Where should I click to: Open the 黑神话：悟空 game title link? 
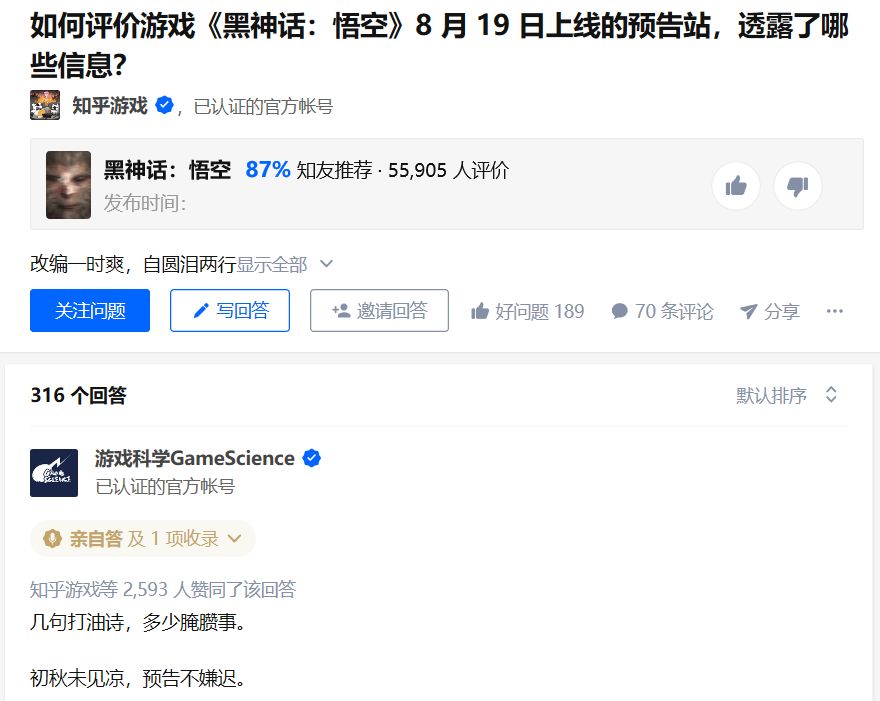167,169
